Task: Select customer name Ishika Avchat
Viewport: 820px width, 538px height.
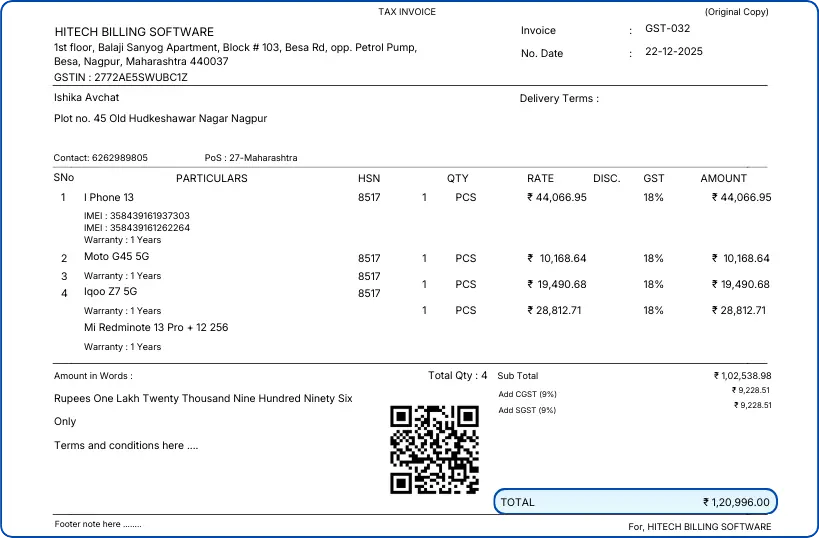Action: [87, 98]
